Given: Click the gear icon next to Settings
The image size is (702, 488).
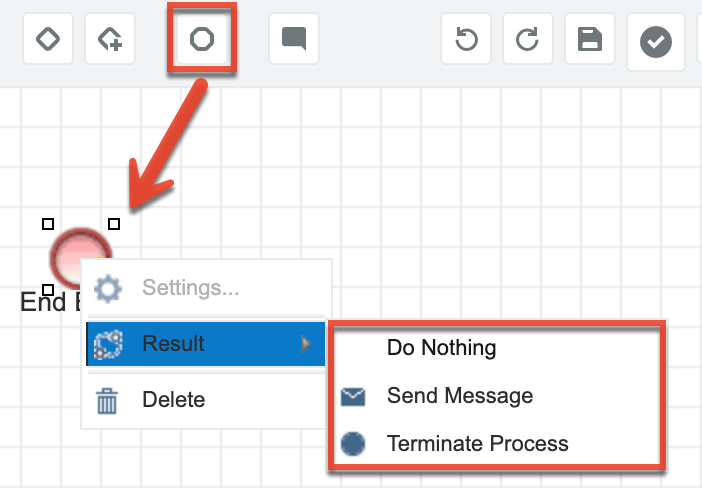Looking at the screenshot, I should [108, 289].
